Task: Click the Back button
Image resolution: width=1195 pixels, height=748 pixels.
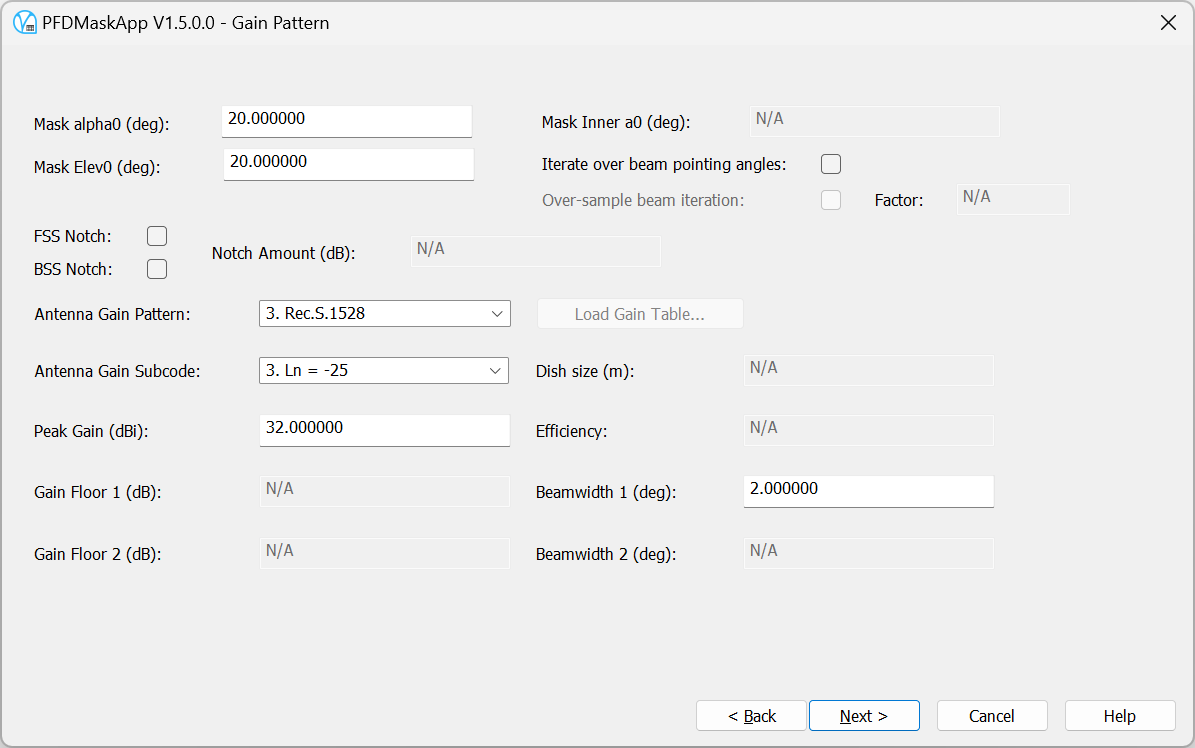Action: click(x=751, y=715)
